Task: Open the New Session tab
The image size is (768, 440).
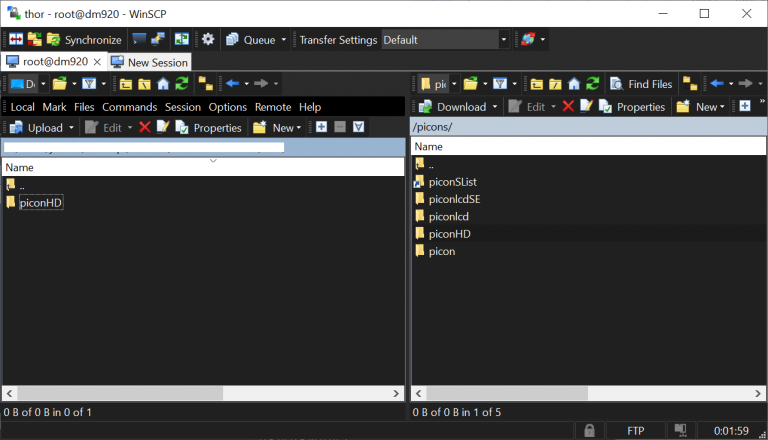Action: point(149,62)
